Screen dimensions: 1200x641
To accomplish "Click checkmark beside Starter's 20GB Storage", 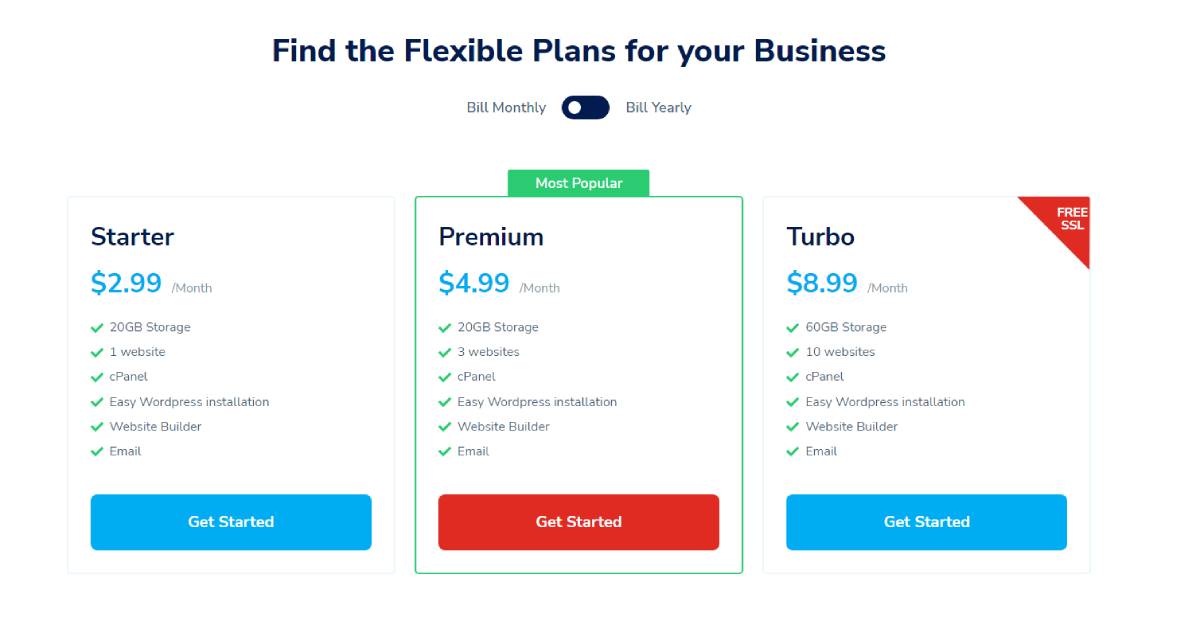I will 97,327.
